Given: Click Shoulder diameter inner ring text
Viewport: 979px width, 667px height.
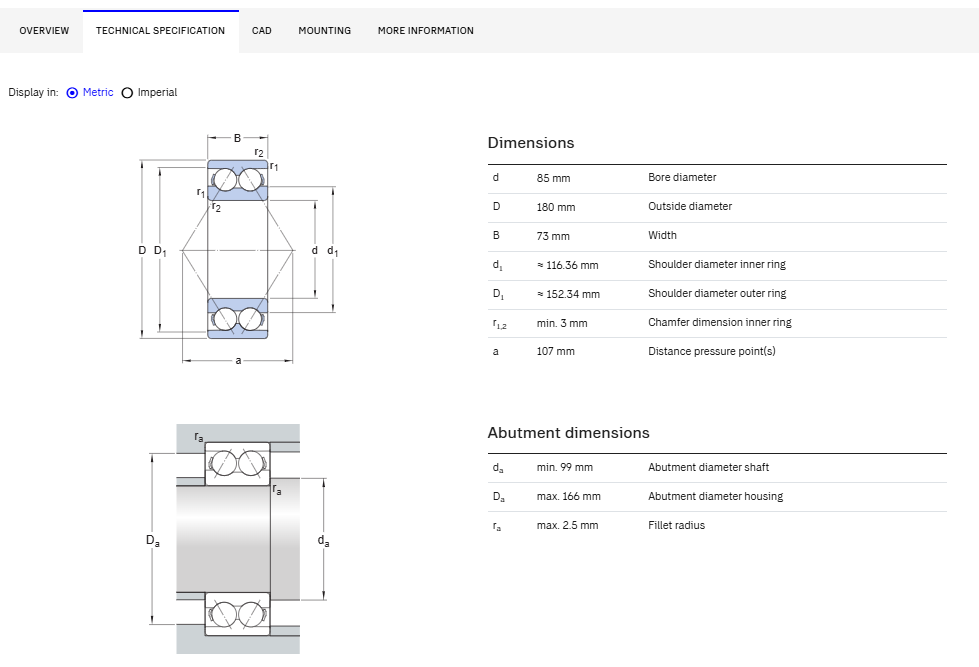Looking at the screenshot, I should pos(717,264).
